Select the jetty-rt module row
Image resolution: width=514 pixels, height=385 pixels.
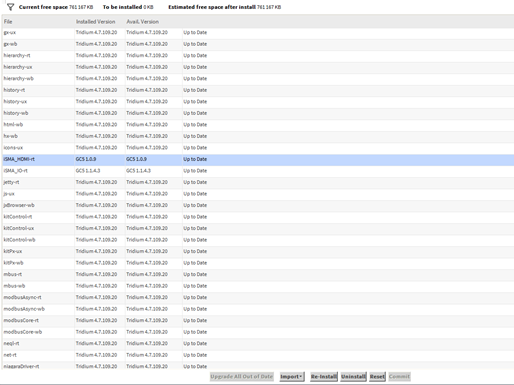(258, 182)
